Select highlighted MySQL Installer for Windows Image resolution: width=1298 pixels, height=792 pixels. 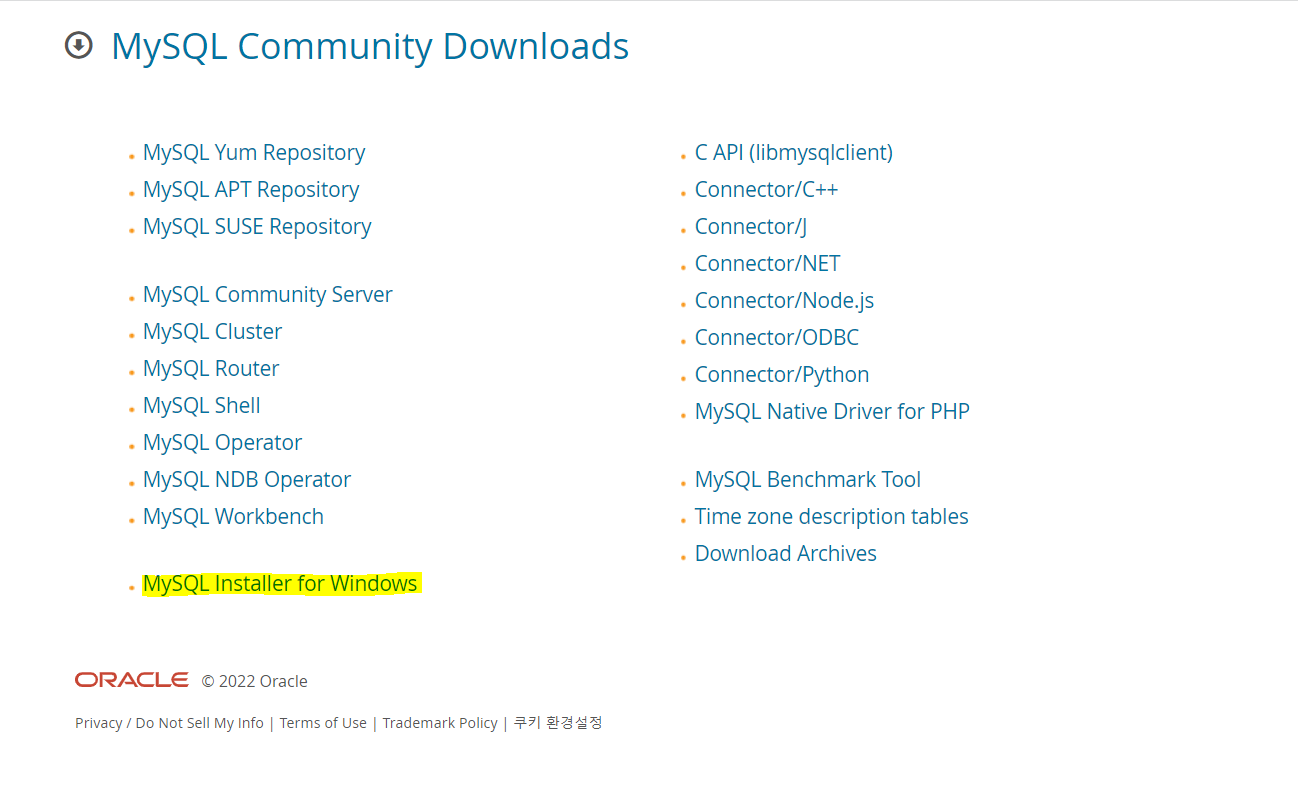click(280, 584)
